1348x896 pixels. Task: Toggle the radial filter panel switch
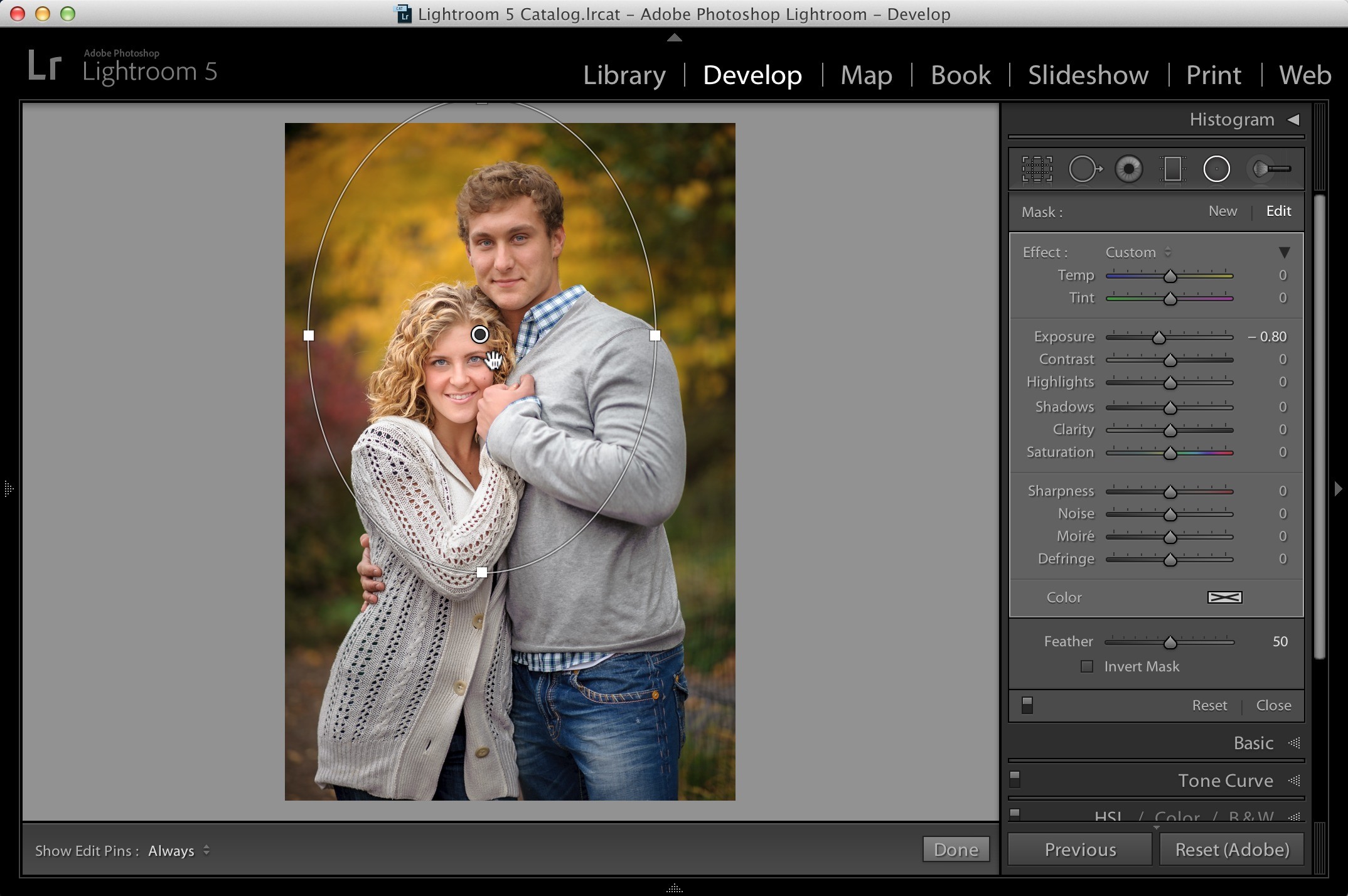1027,705
